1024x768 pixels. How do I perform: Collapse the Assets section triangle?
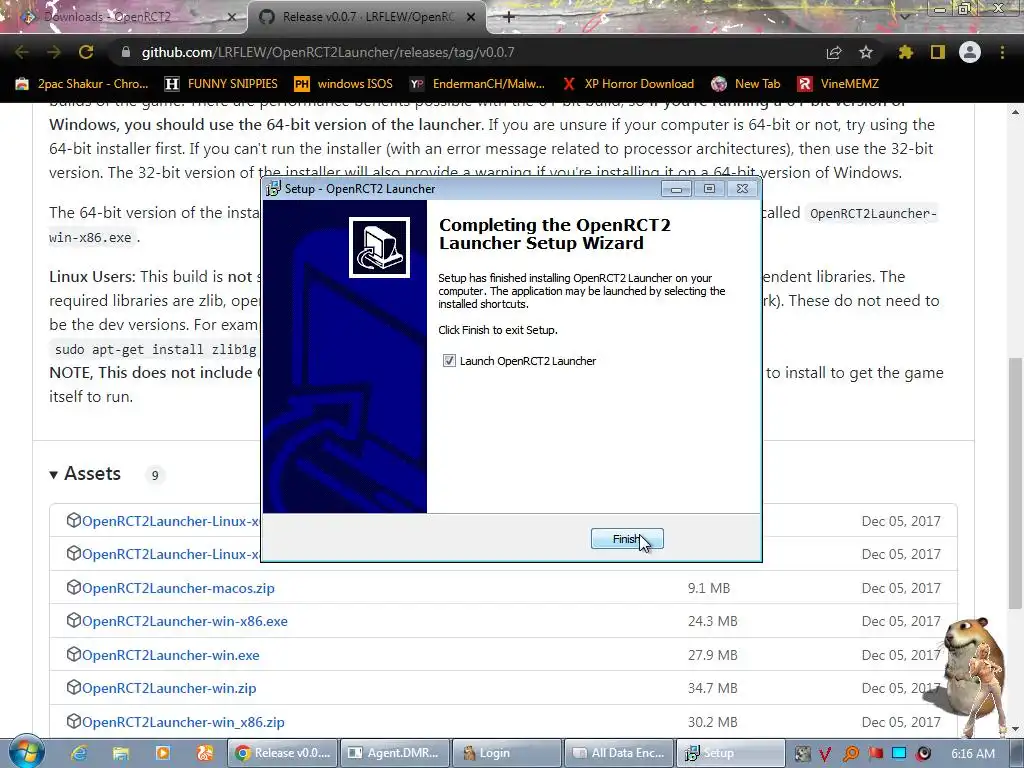tap(54, 475)
